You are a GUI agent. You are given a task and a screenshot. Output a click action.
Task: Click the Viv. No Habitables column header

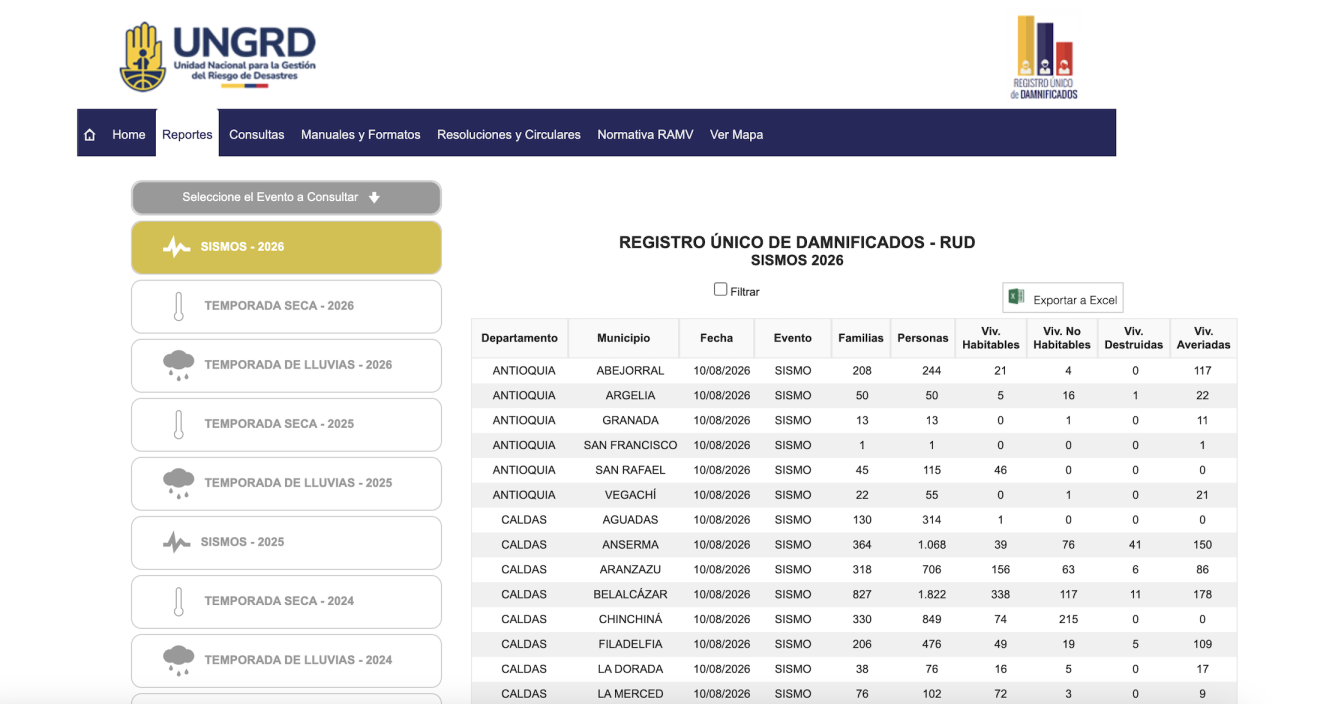coord(1061,338)
